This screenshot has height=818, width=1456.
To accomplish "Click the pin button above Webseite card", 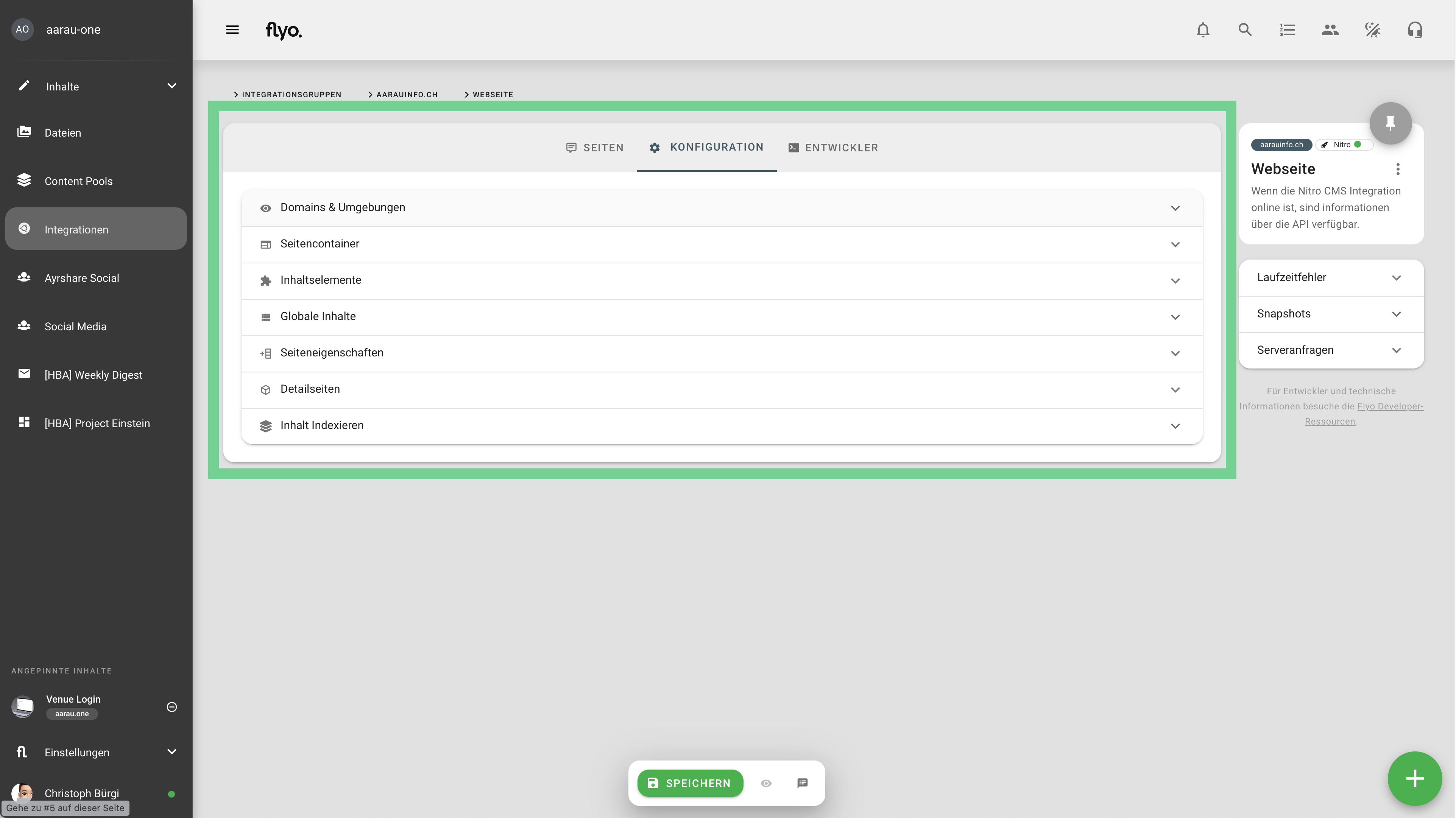I will [1391, 123].
